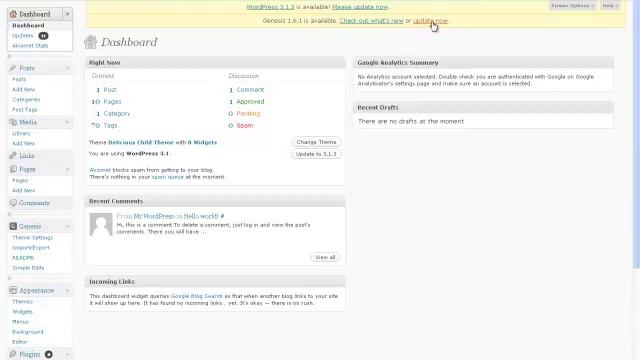Open Categories under Posts
The width and height of the screenshot is (640, 360).
tap(26, 100)
